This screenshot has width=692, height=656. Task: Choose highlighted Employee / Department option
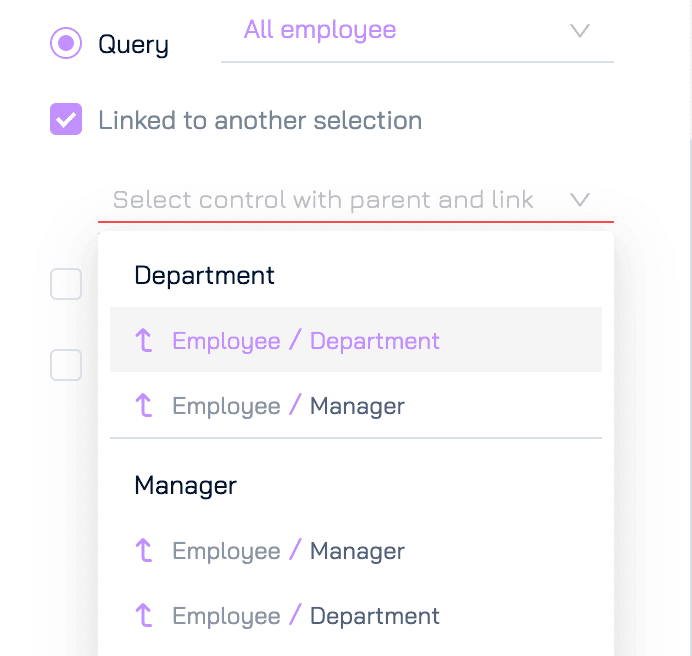(356, 339)
